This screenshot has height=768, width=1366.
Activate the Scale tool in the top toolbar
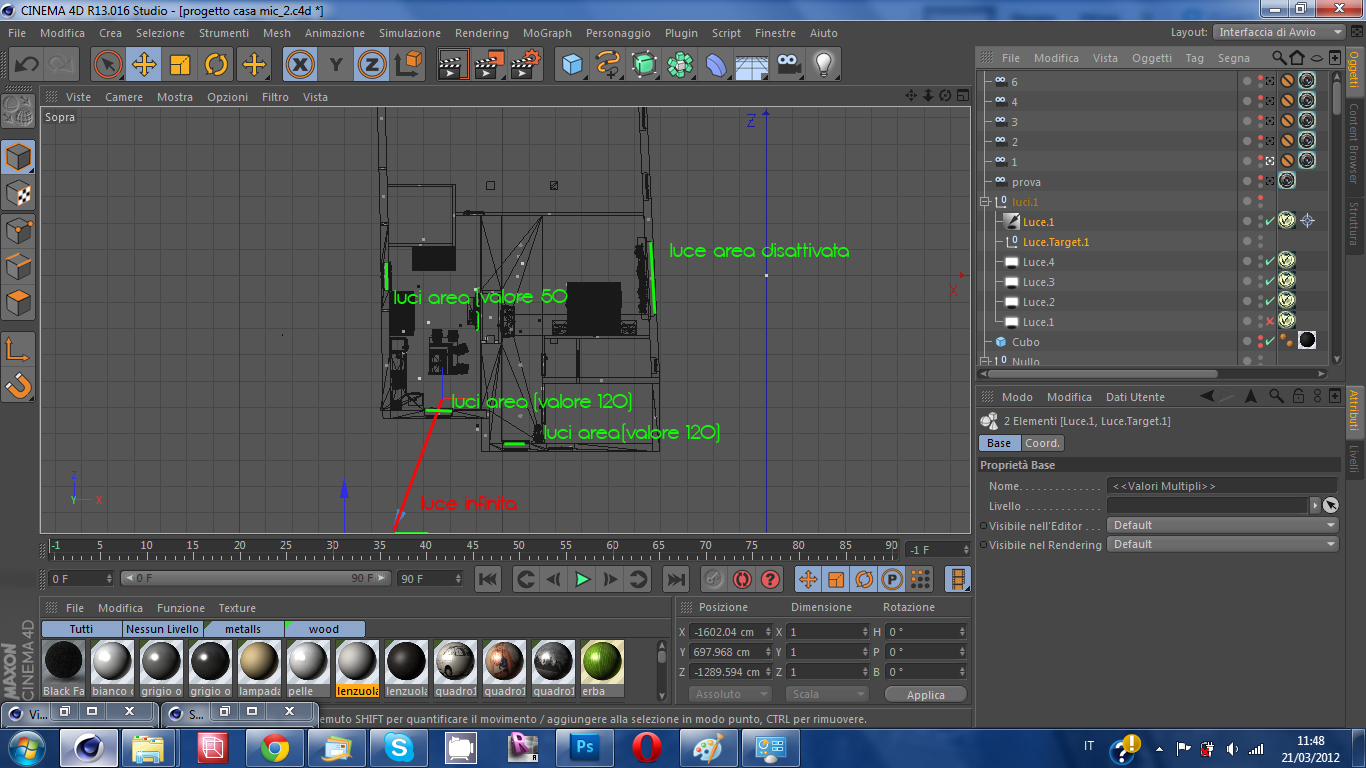[180, 66]
